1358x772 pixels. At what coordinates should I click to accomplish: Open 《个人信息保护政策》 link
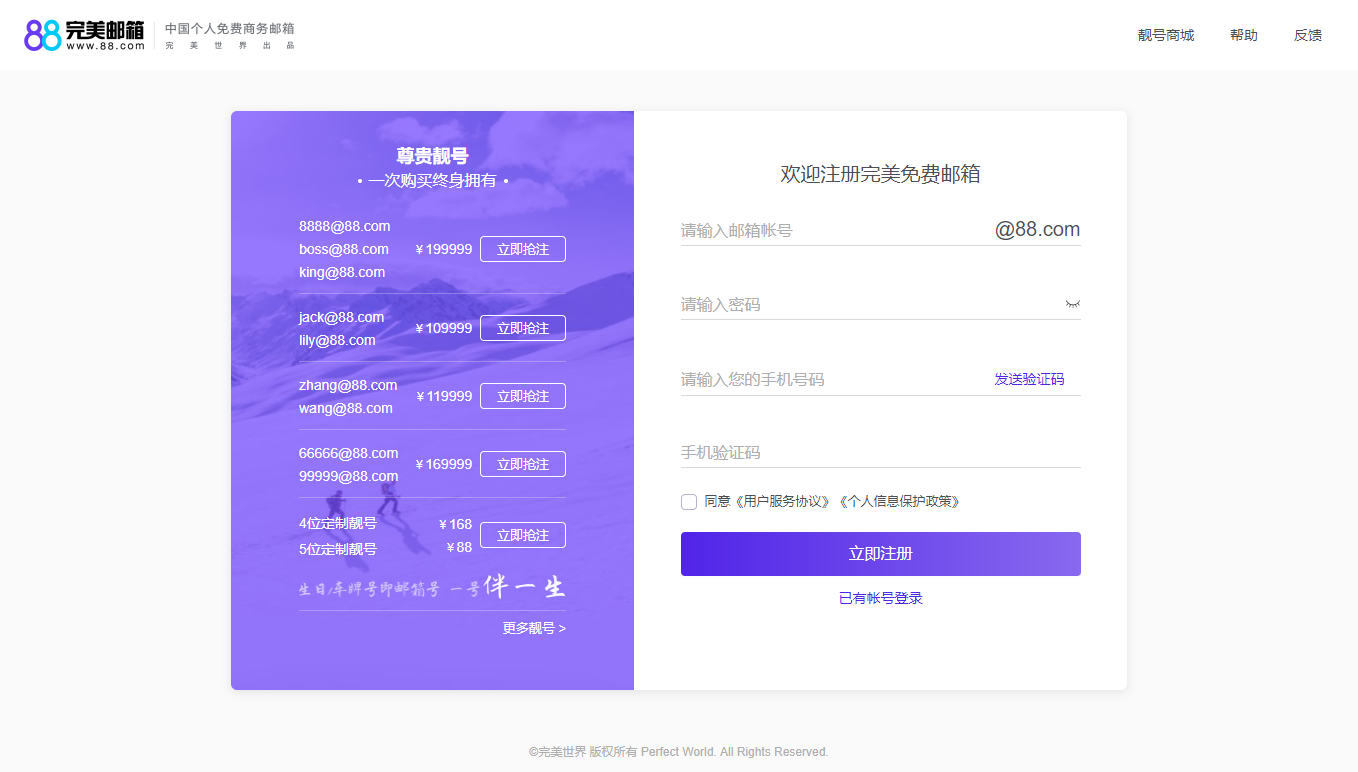click(899, 502)
